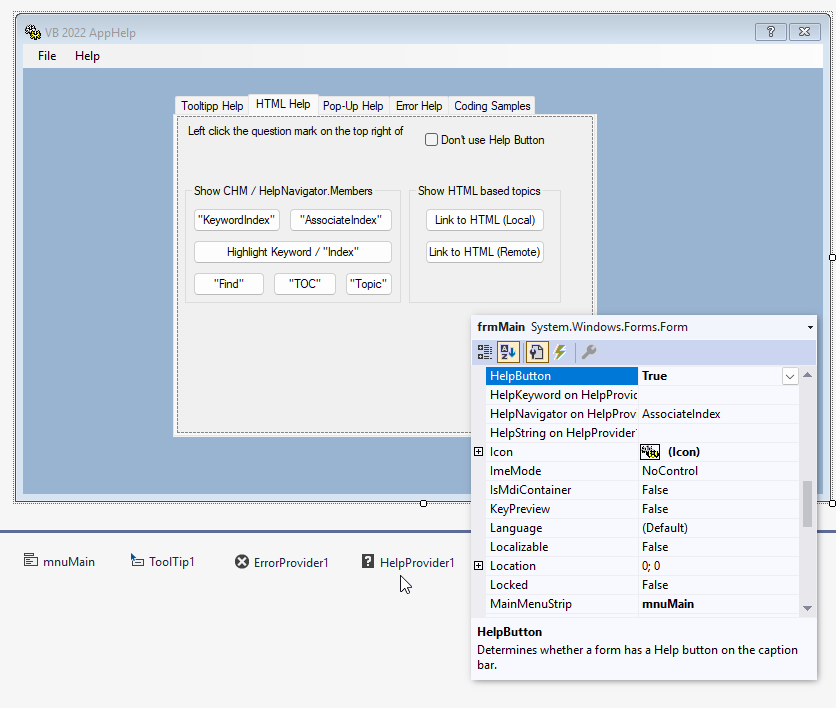
Task: Select the HelpProvider1 component in tray
Action: click(408, 562)
